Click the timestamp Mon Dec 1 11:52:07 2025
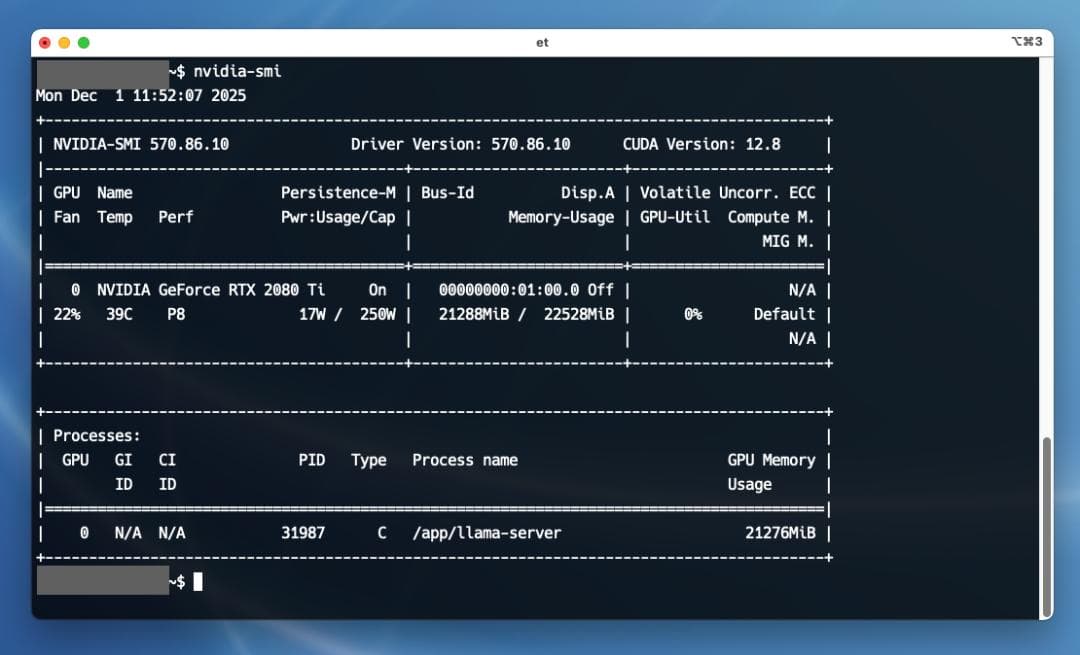The width and height of the screenshot is (1080, 655). point(140,96)
